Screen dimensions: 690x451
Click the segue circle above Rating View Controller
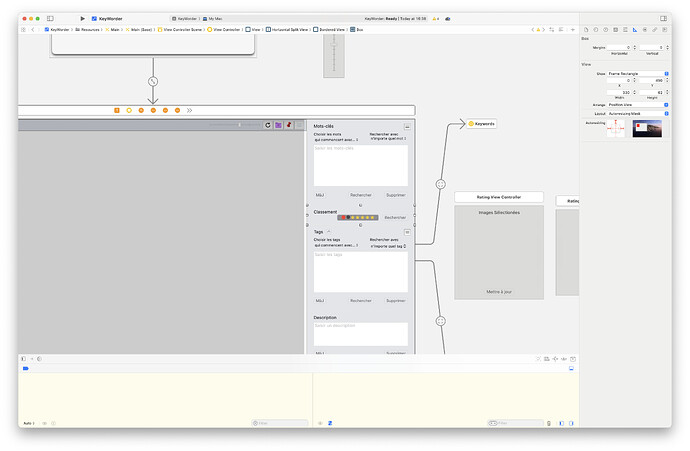[440, 184]
